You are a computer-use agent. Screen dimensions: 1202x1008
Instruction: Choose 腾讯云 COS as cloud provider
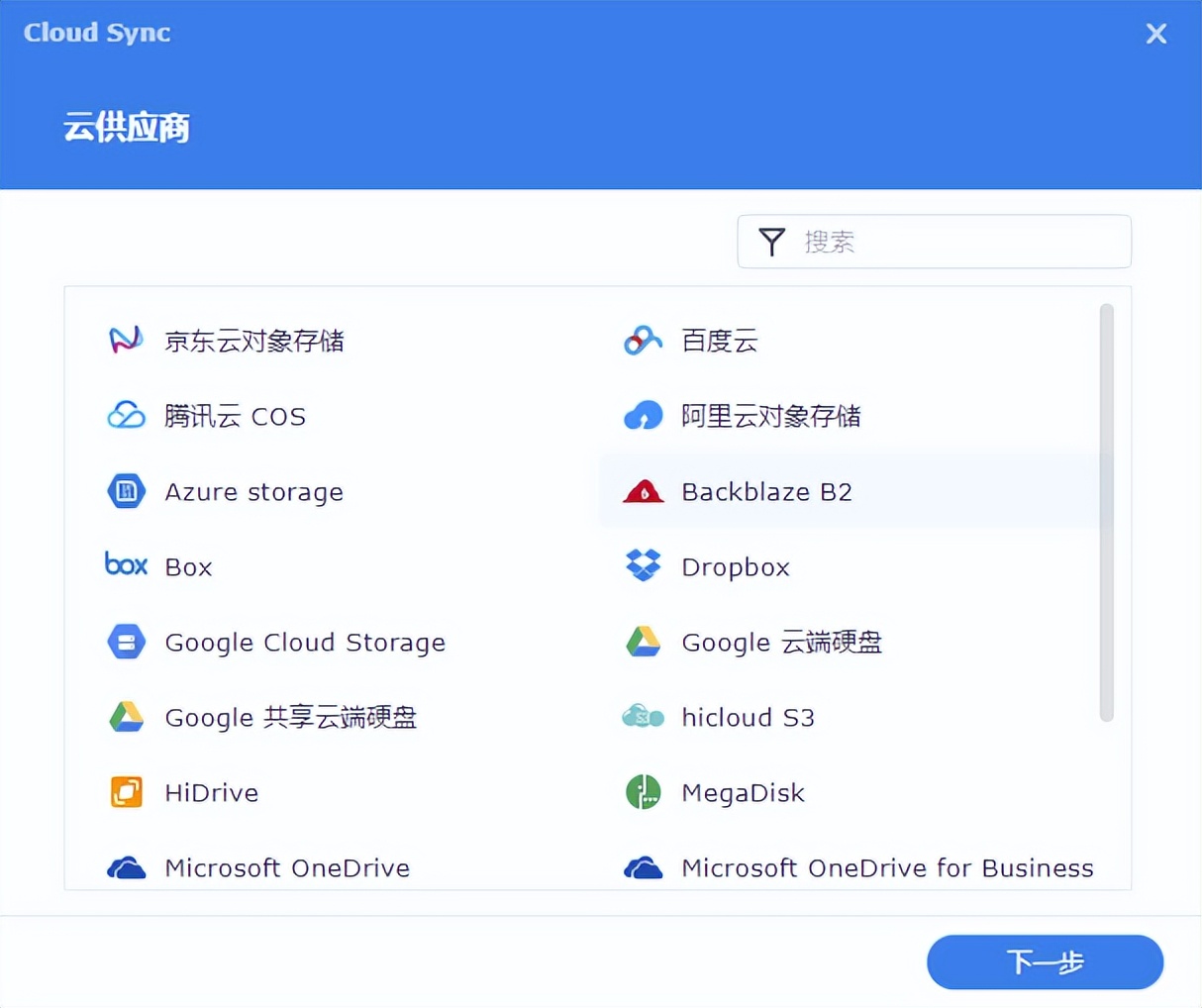click(236, 416)
